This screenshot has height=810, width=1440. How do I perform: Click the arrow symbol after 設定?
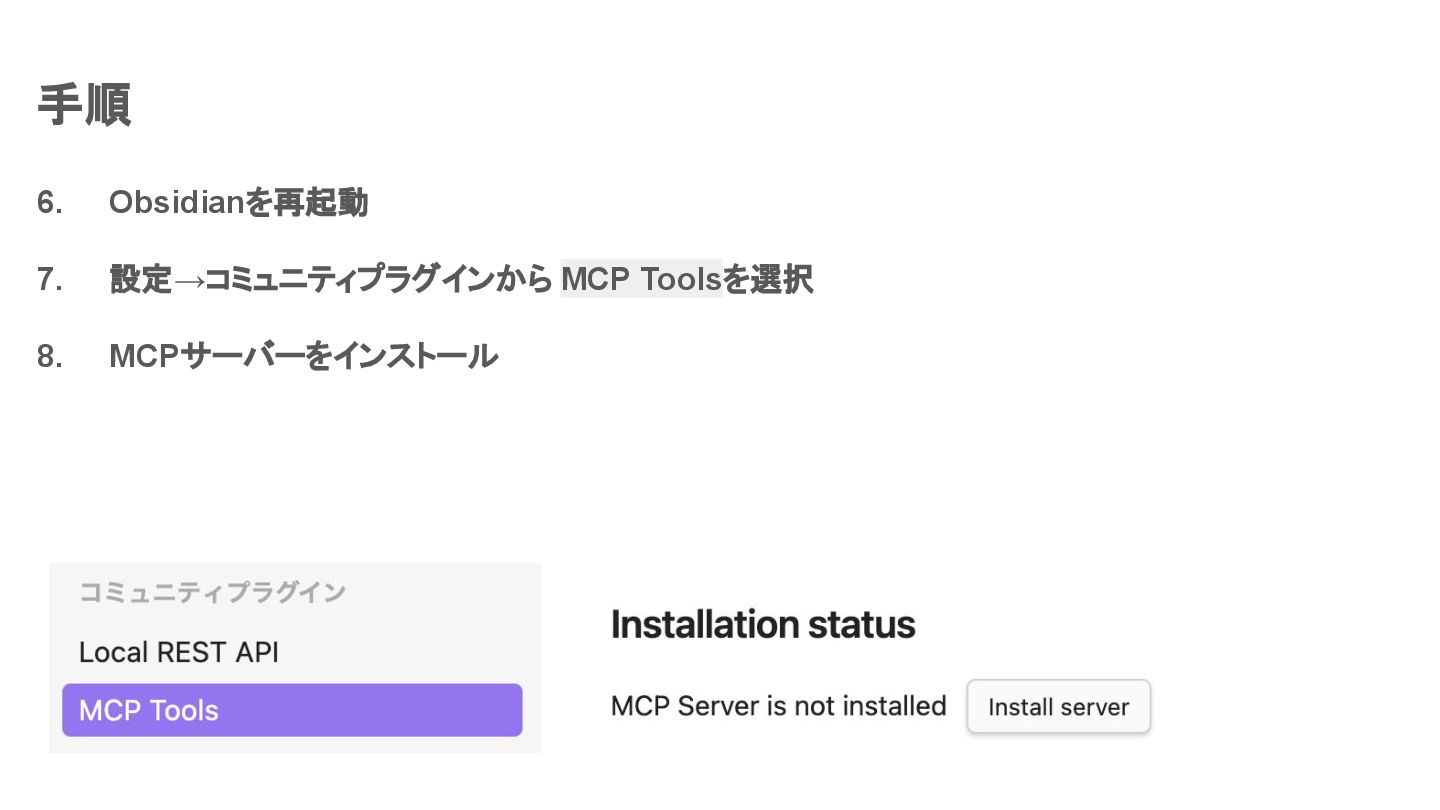(x=188, y=280)
